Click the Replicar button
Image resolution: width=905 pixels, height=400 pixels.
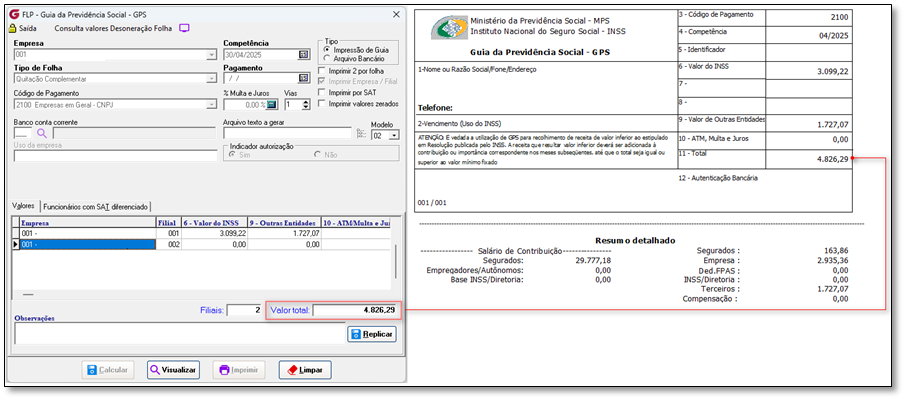[x=372, y=334]
